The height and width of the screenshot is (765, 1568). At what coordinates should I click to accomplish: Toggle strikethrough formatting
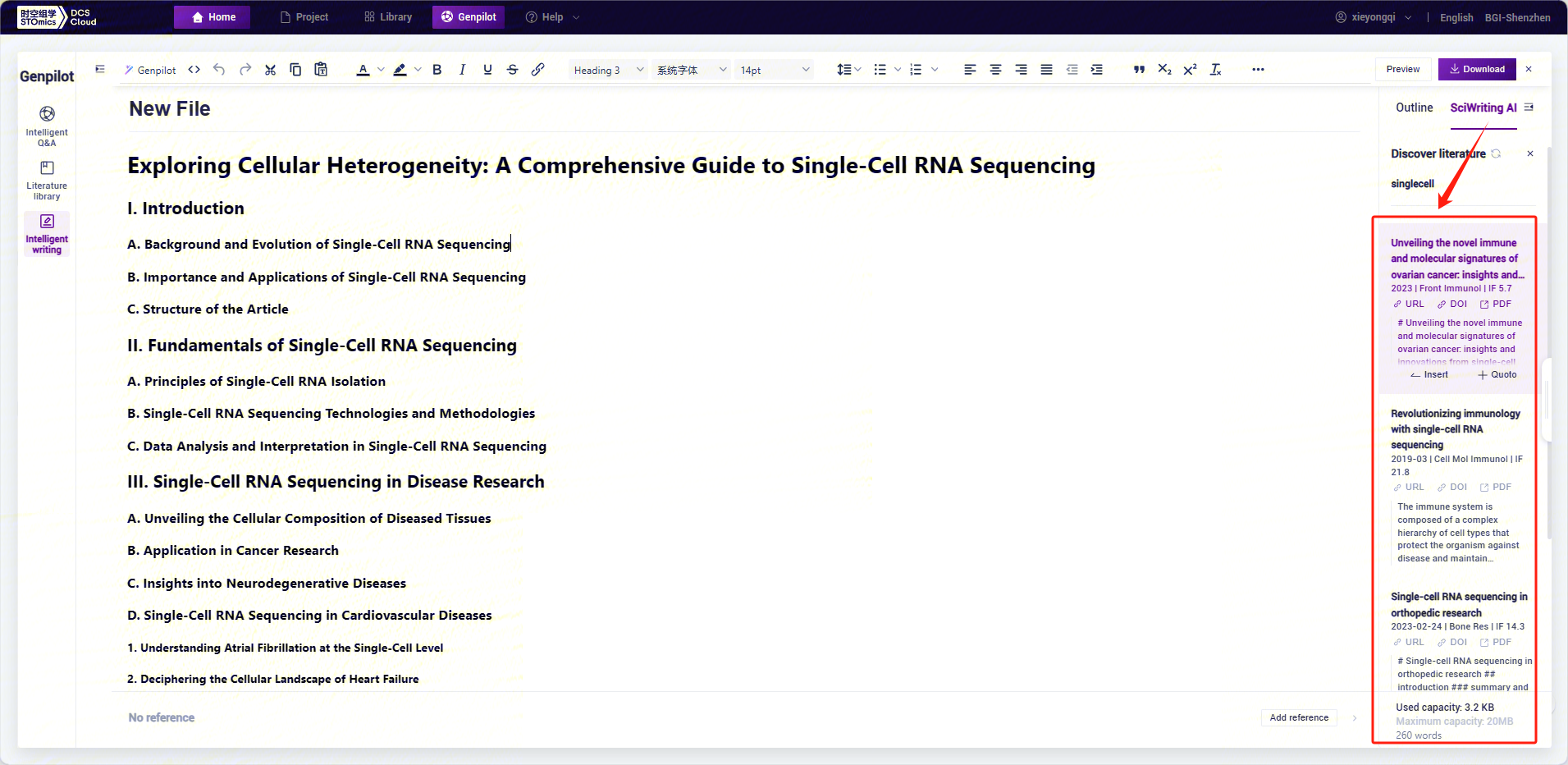[512, 70]
